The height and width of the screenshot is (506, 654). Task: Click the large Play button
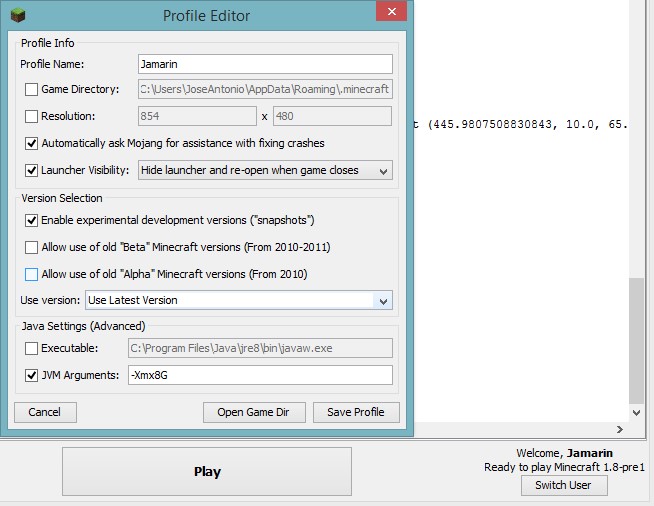point(207,471)
